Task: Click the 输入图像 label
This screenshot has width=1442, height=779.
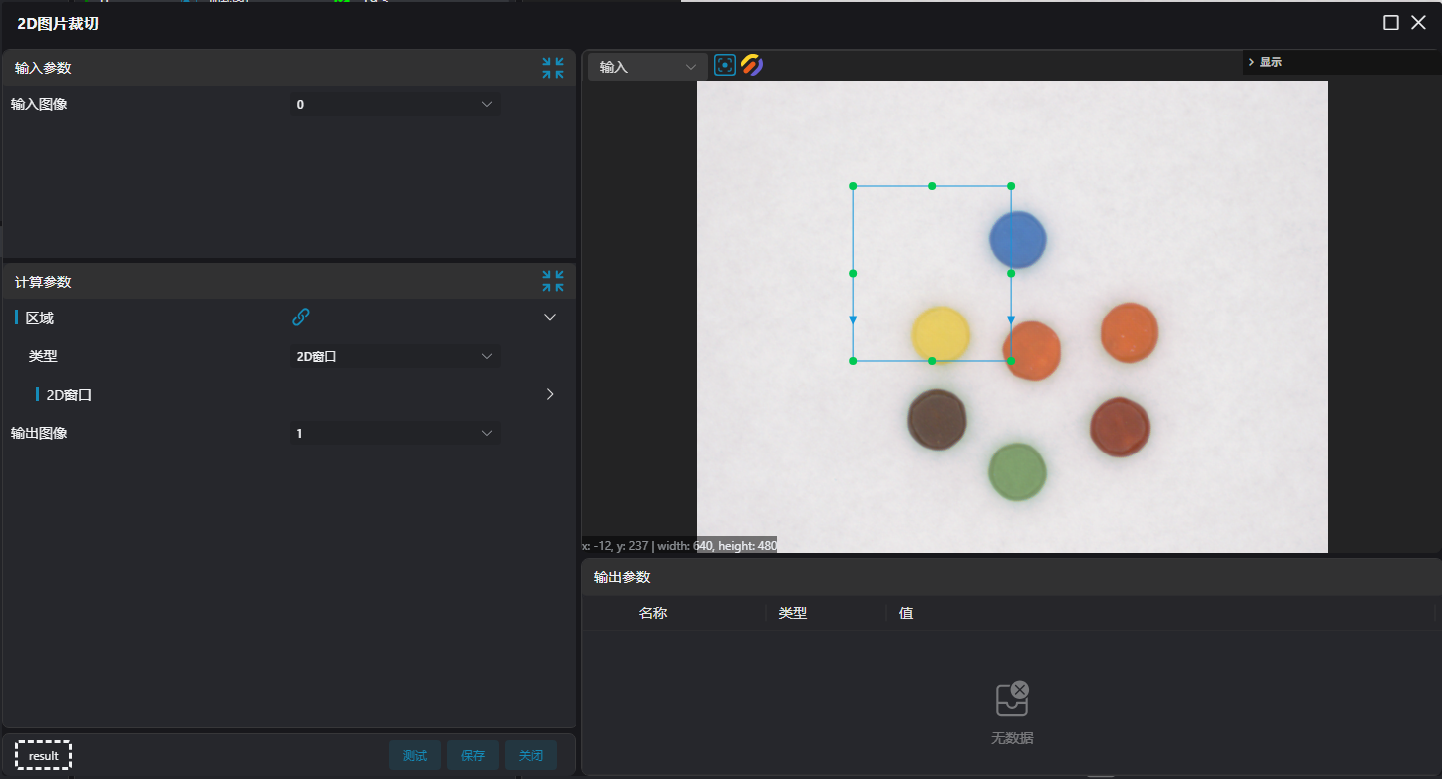Action: tap(39, 104)
